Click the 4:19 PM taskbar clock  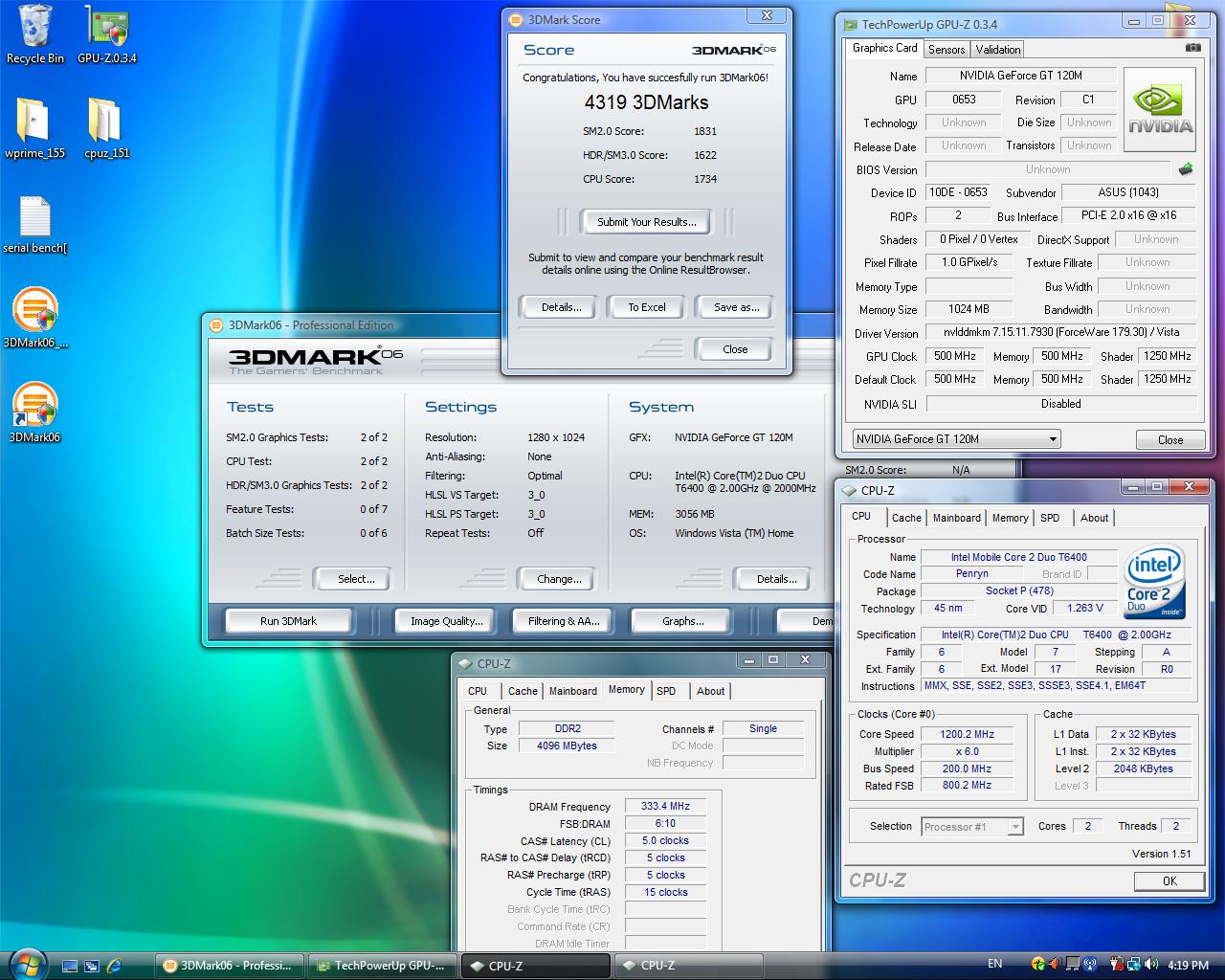point(1189,965)
